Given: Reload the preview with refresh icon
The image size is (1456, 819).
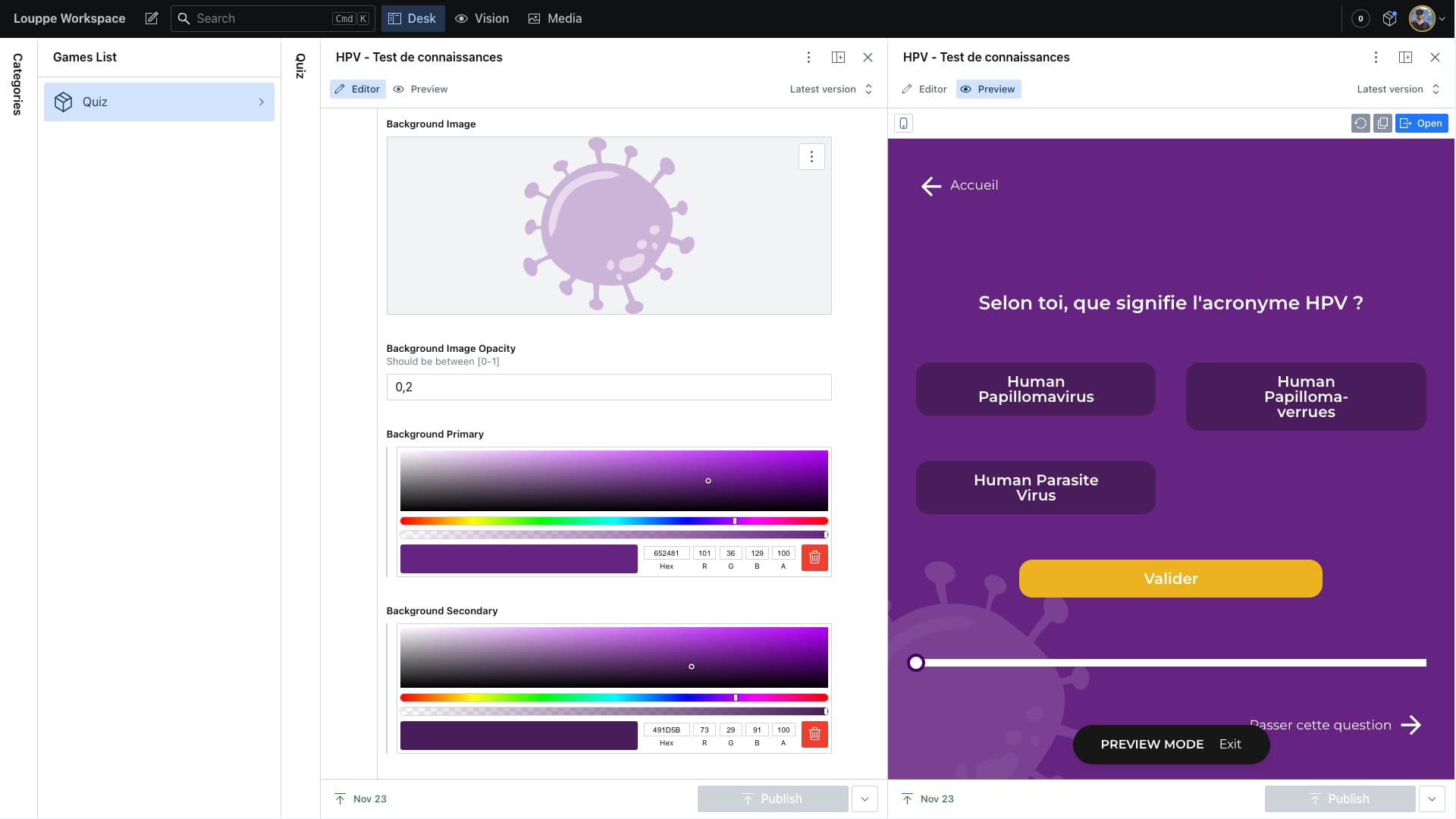Looking at the screenshot, I should pos(1360,124).
